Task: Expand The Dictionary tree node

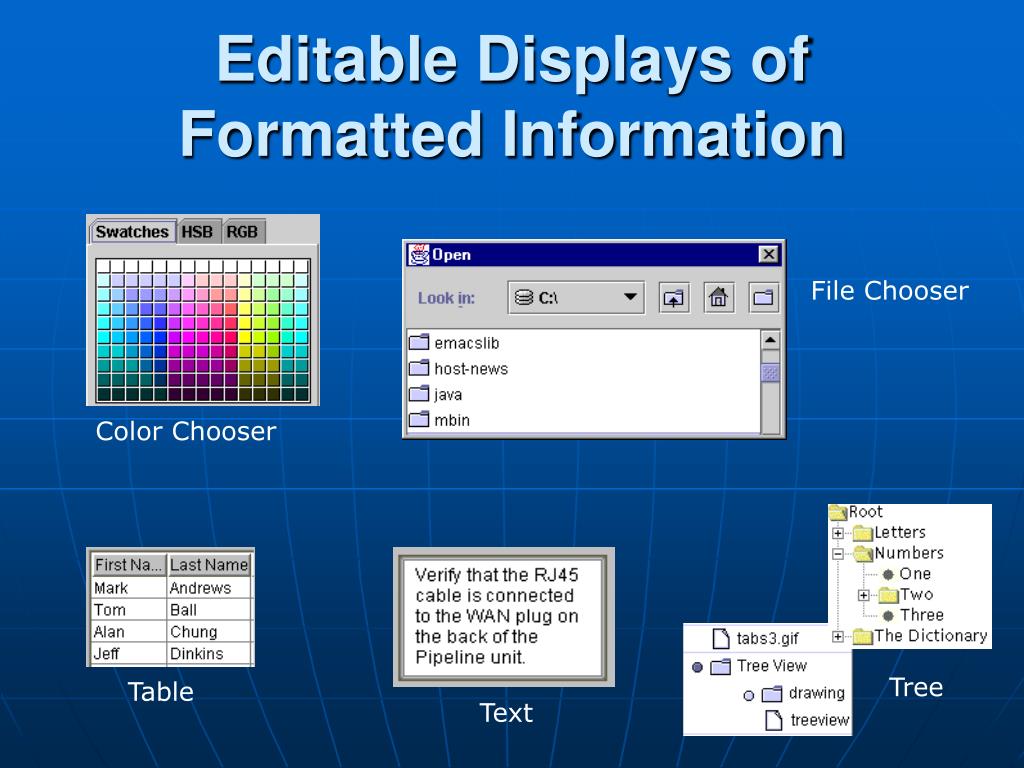Action: 839,636
